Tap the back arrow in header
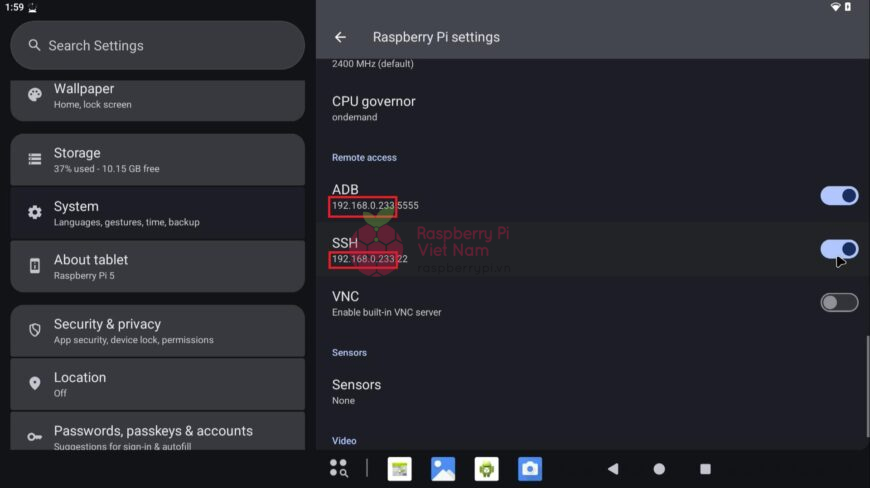The width and height of the screenshot is (870, 488). [x=340, y=37]
